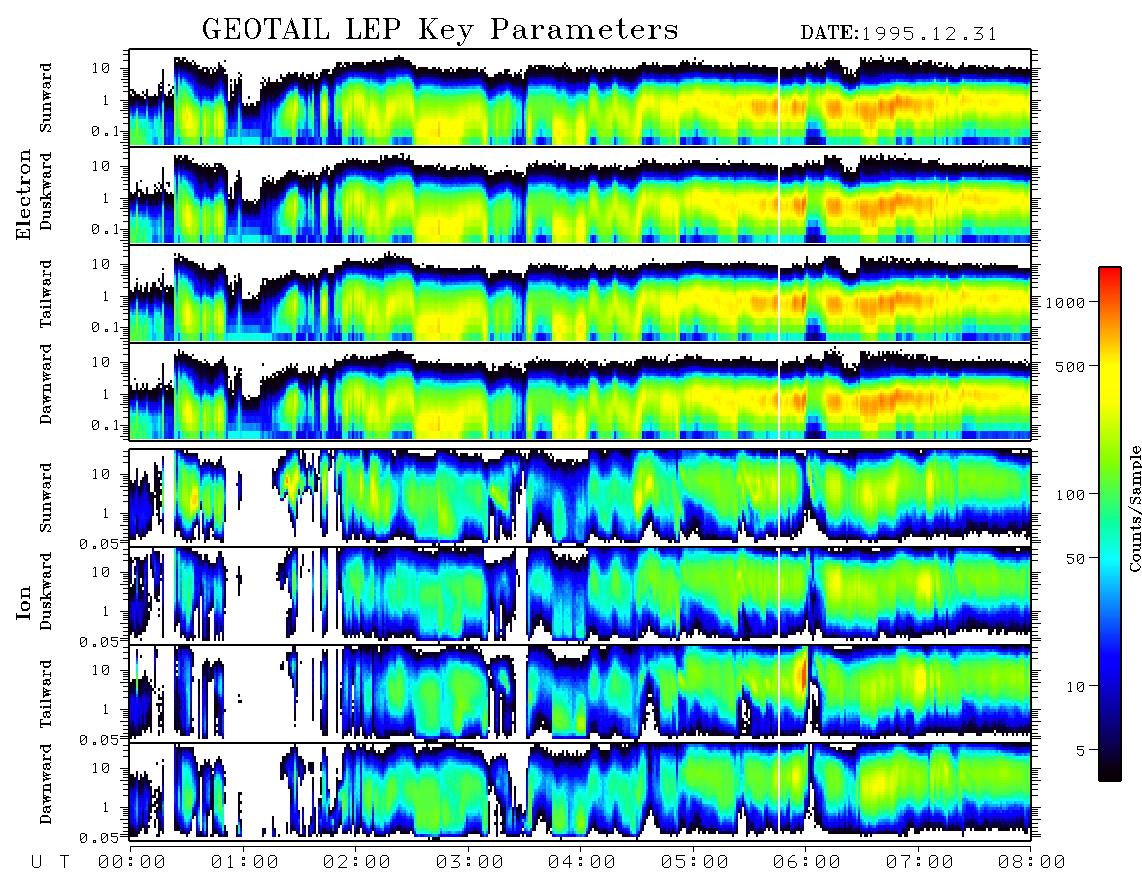Click the 06:00 time tick label
The width and height of the screenshot is (1142, 880).
point(807,862)
